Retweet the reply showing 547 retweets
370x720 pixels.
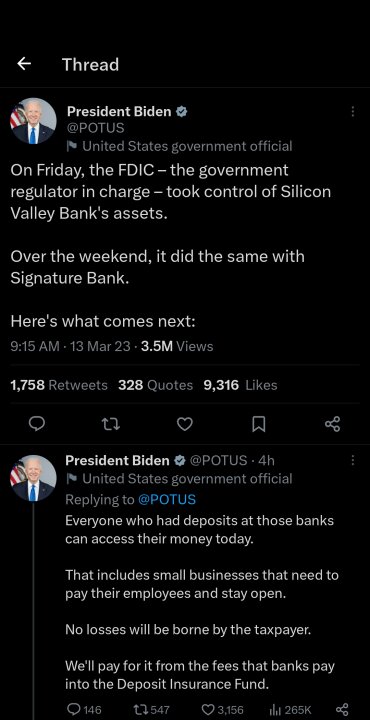point(152,709)
